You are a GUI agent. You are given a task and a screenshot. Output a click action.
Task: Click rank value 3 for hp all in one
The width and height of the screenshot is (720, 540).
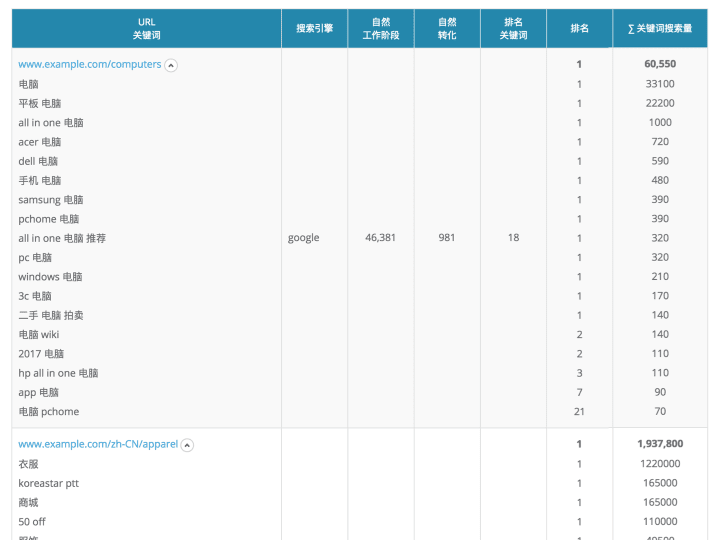pyautogui.click(x=579, y=373)
